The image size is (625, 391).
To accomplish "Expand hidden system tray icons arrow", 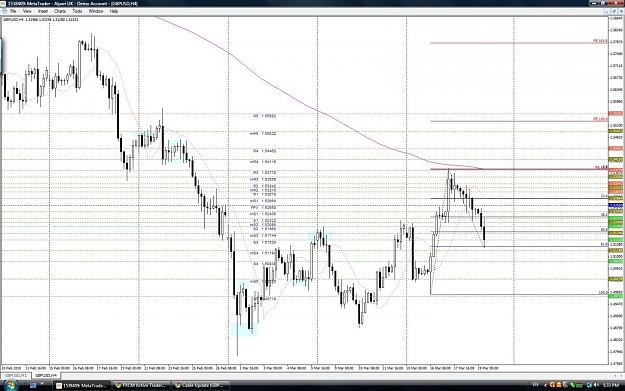I will click(546, 385).
